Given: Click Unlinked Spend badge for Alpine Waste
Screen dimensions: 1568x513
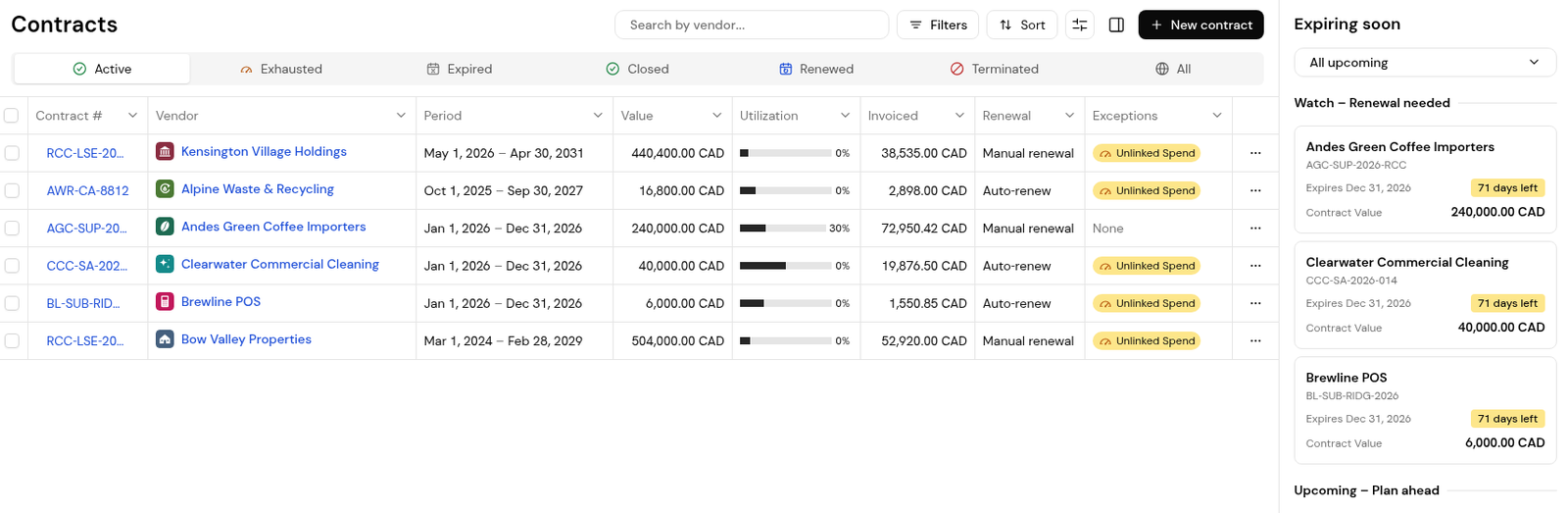Looking at the screenshot, I should [1147, 190].
